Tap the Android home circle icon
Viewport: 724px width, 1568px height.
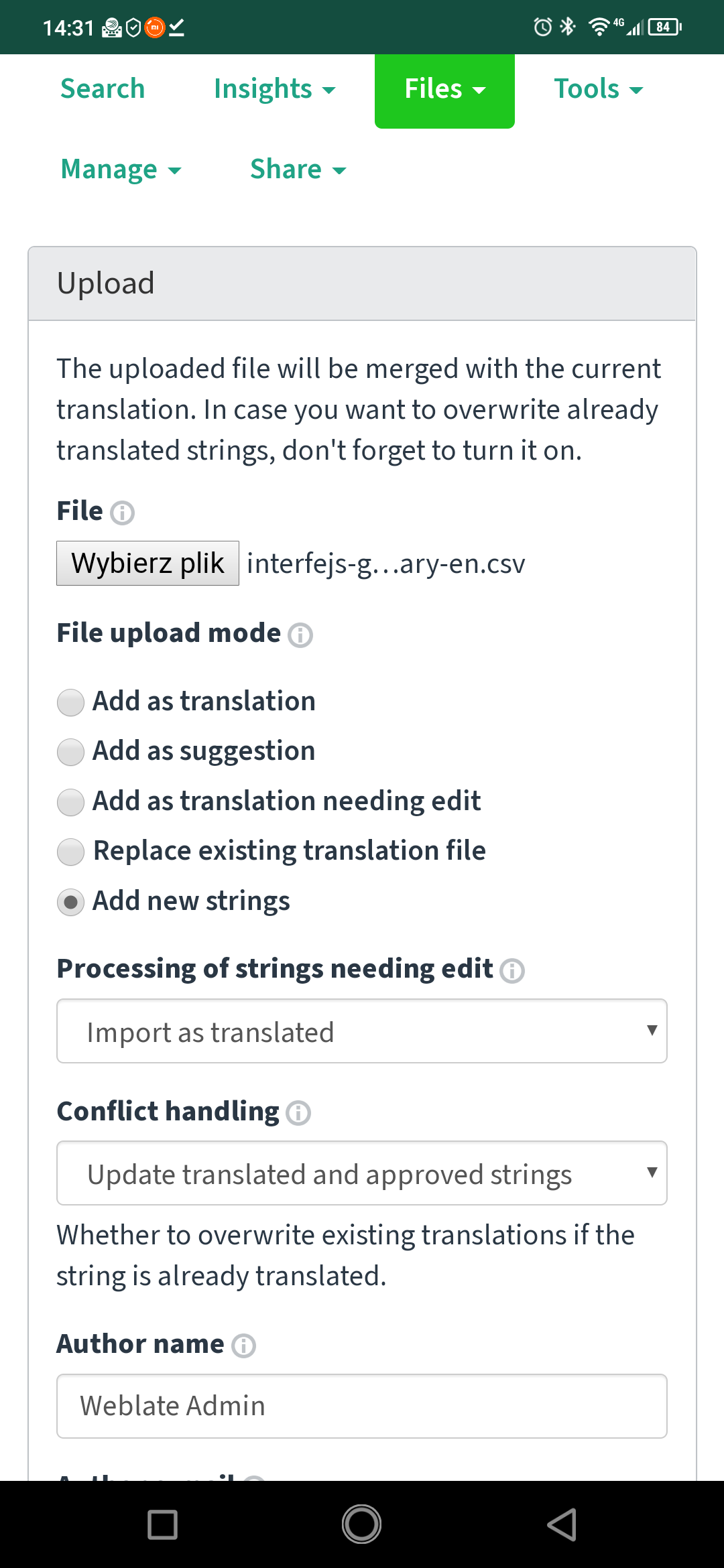pos(362,1524)
